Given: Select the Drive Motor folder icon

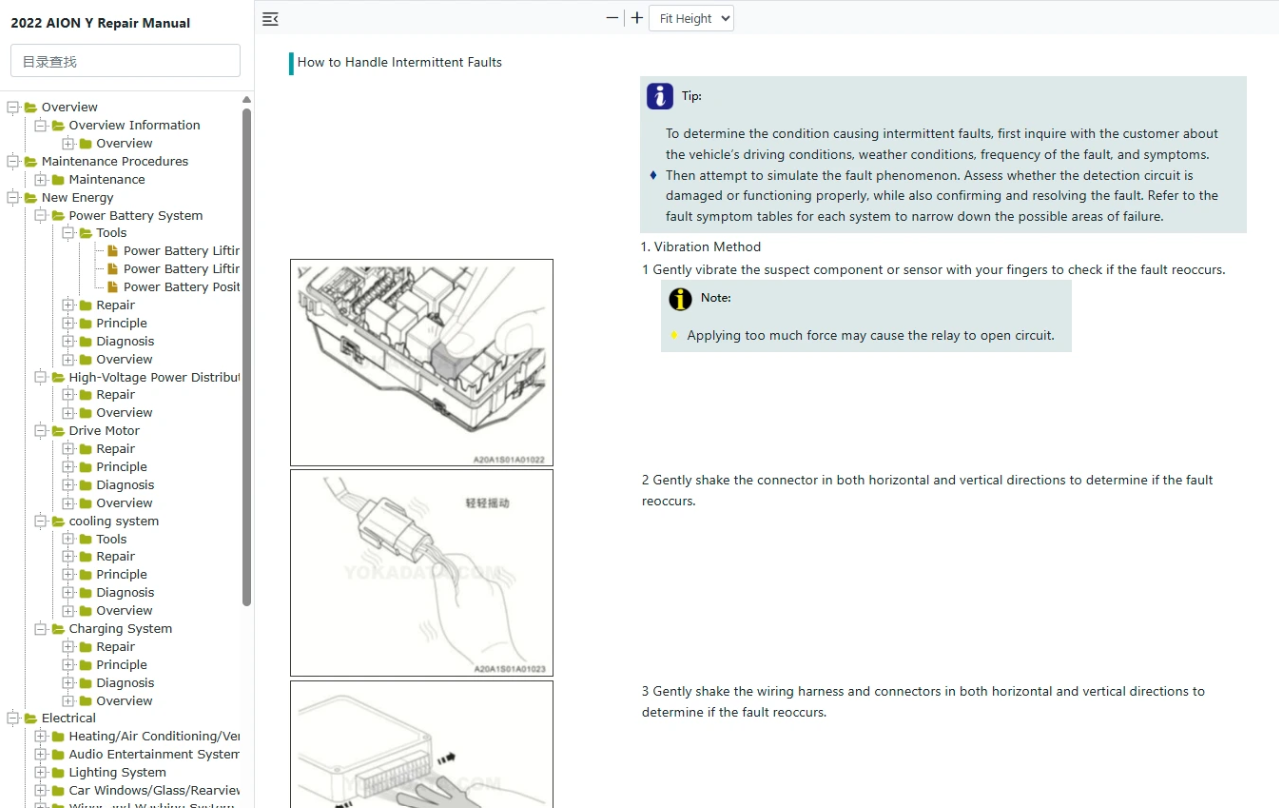Looking at the screenshot, I should 58,431.
